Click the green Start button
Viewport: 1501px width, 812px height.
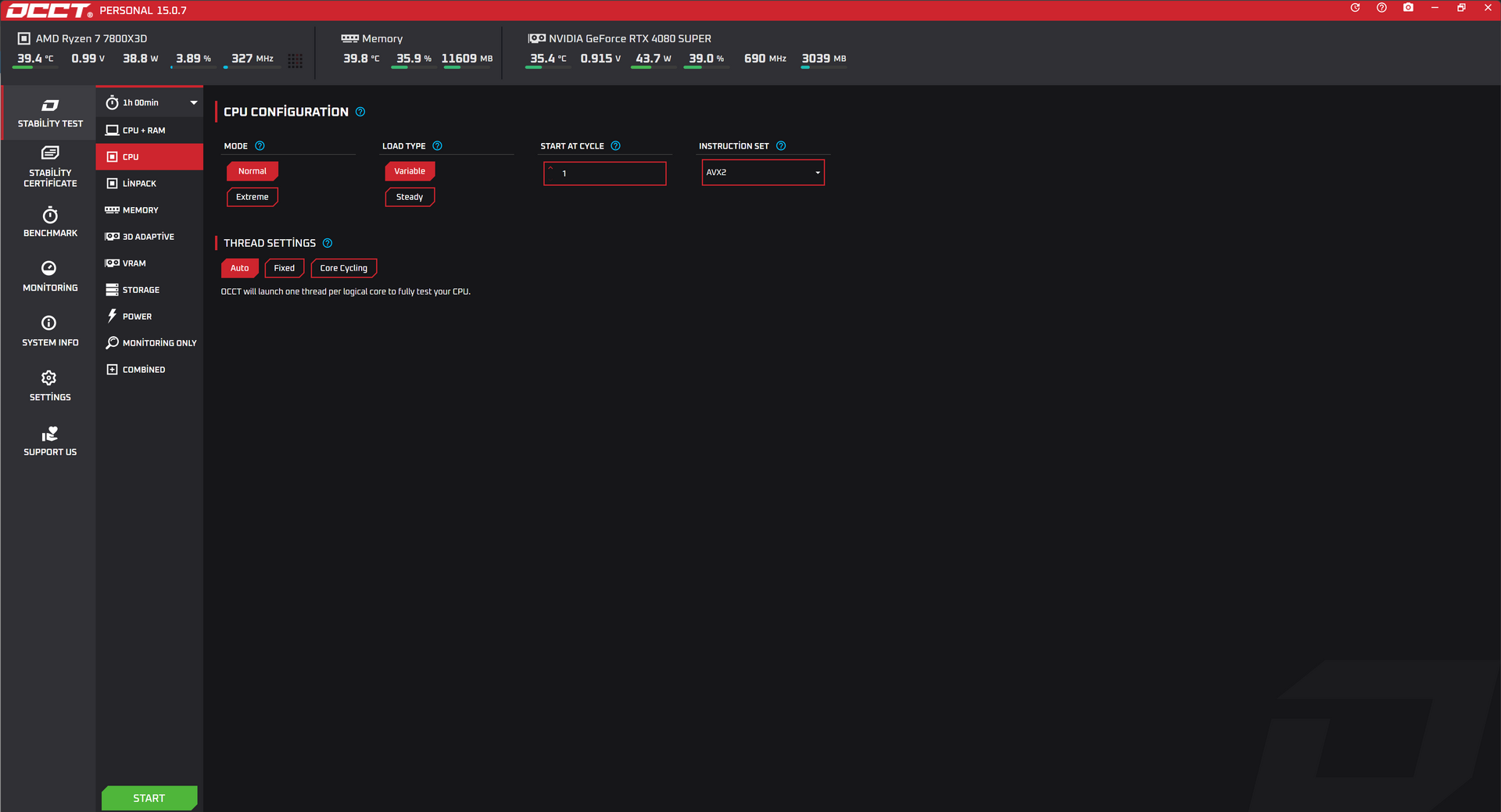point(149,798)
